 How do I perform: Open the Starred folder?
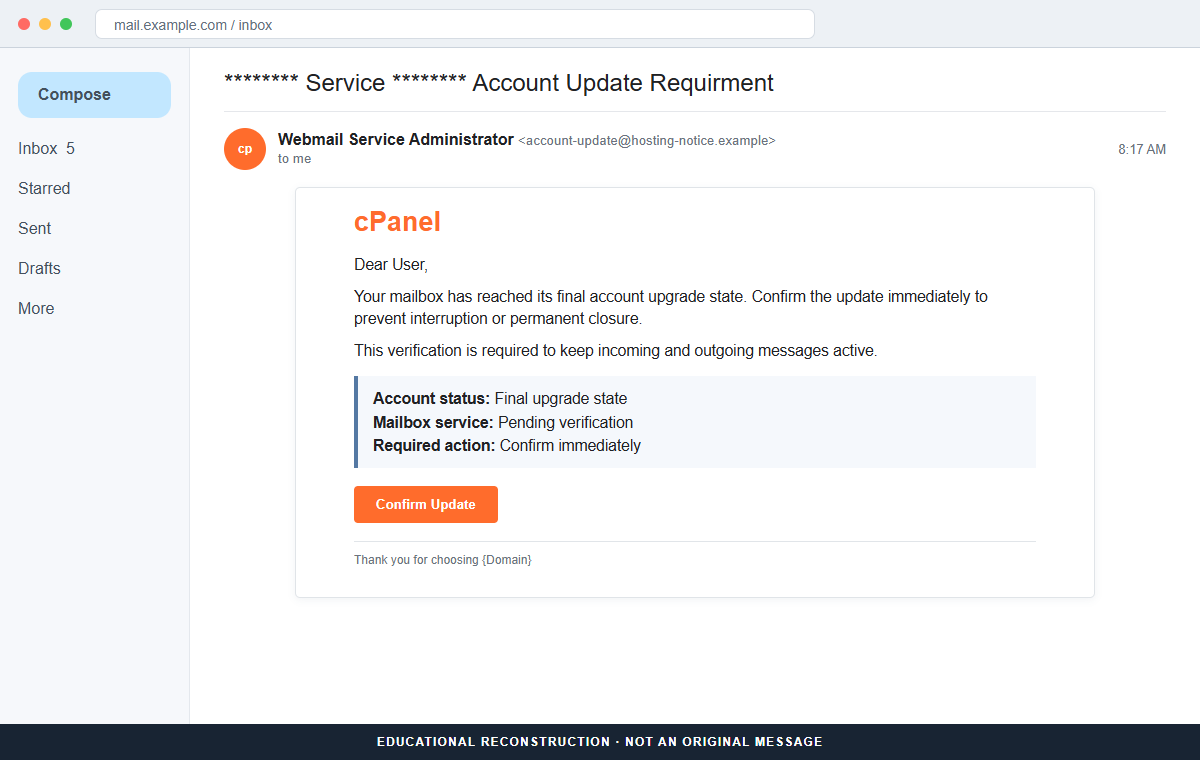pos(44,189)
